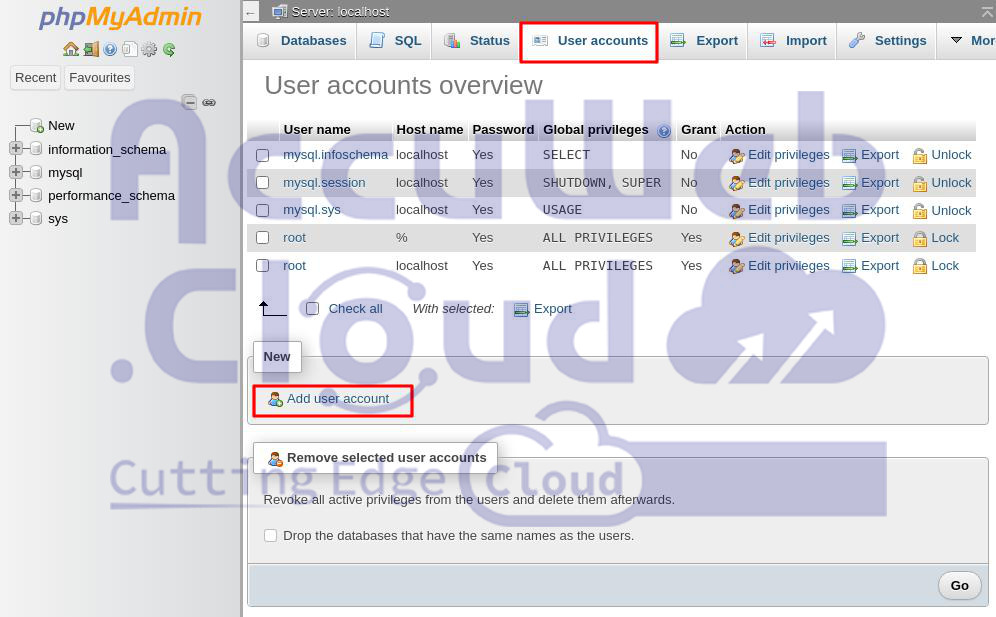Click the Check all label link

point(355,309)
